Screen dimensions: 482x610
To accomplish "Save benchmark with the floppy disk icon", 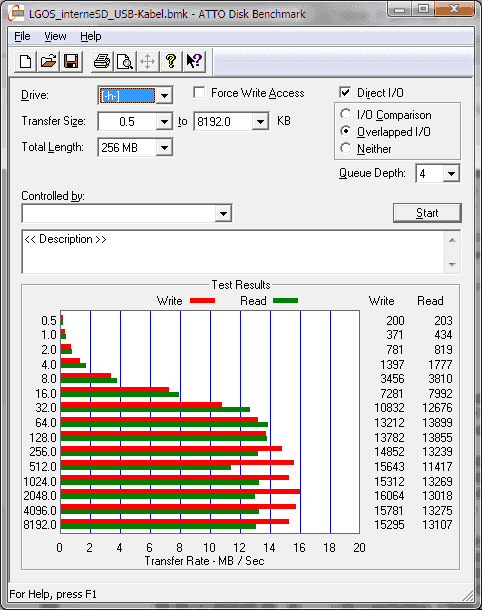I will [71, 61].
